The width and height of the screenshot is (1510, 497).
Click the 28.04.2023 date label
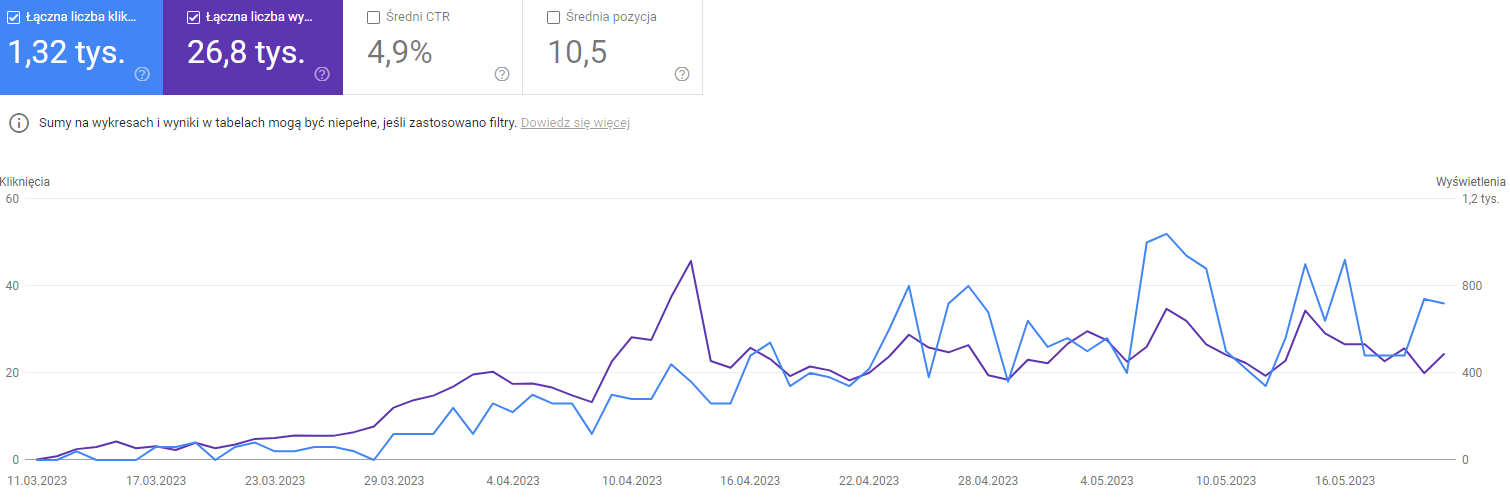(x=989, y=480)
